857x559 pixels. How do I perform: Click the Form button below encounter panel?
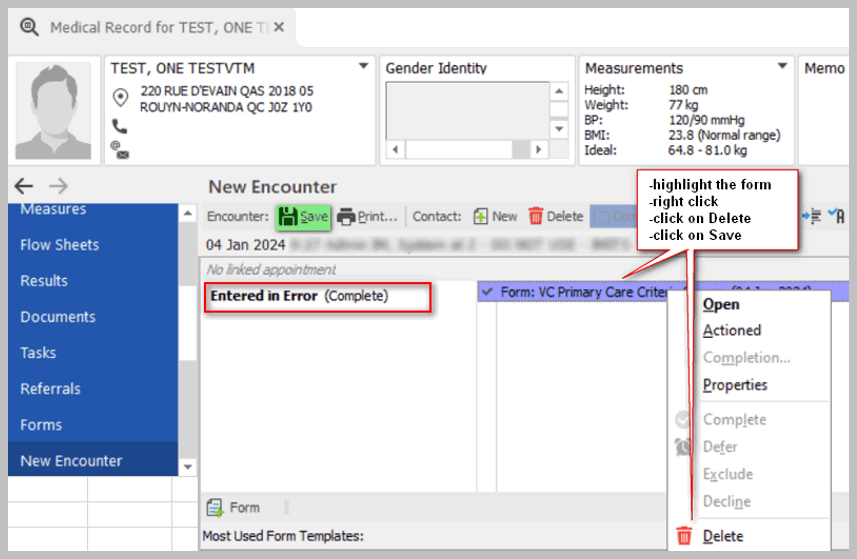234,508
